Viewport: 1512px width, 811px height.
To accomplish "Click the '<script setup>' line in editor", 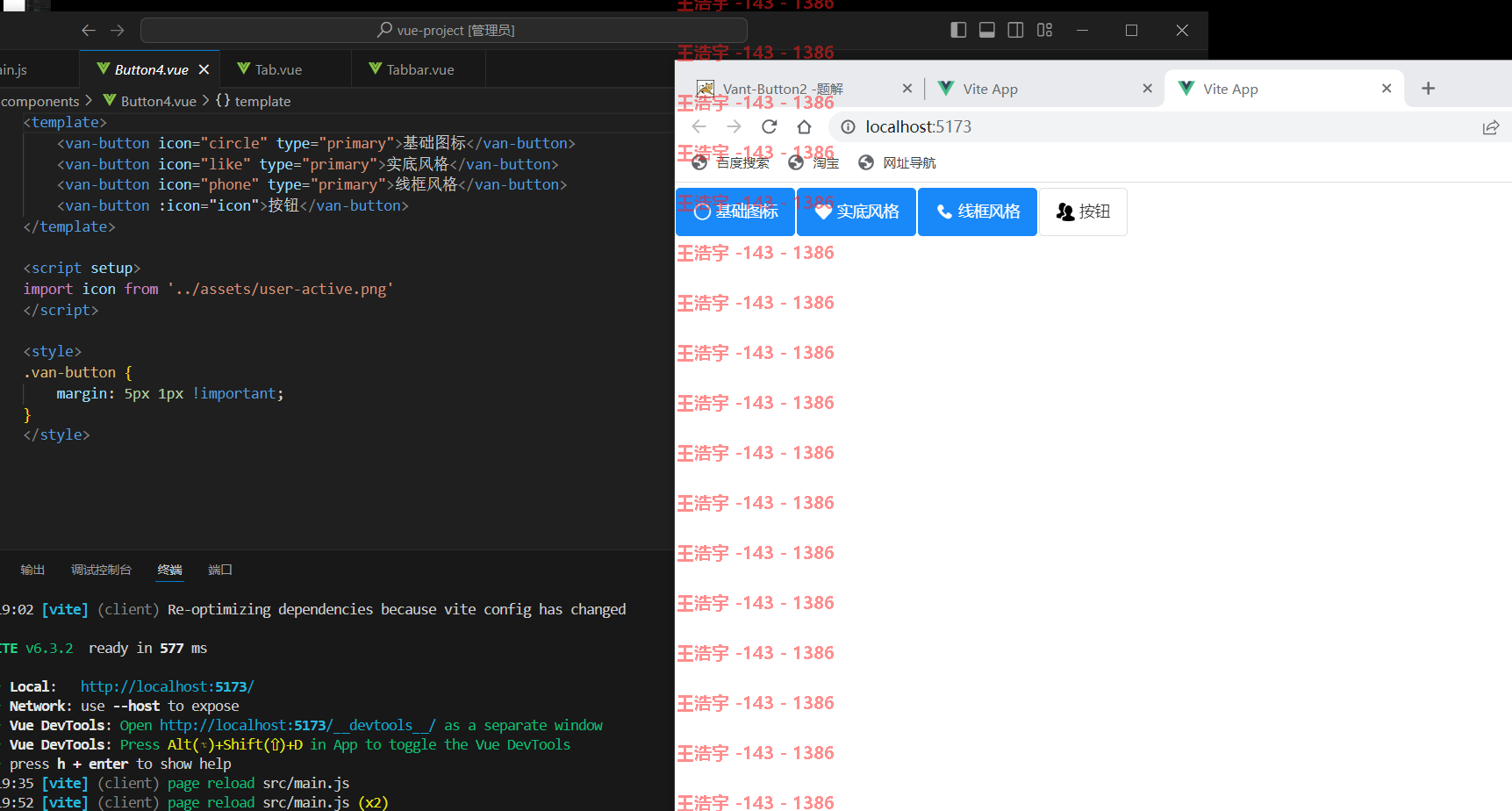I will (82, 268).
